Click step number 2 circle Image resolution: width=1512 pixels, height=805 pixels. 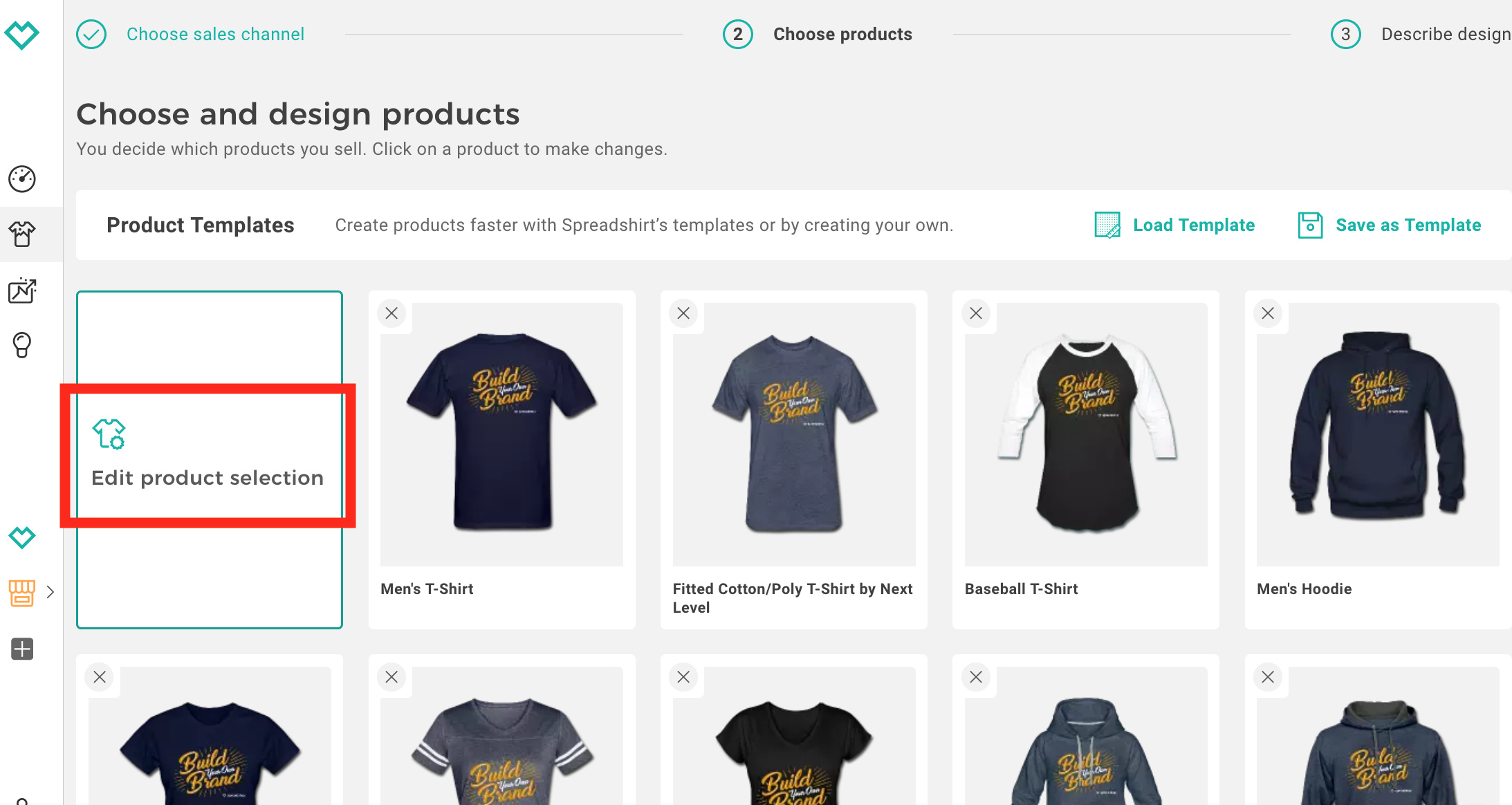point(738,35)
